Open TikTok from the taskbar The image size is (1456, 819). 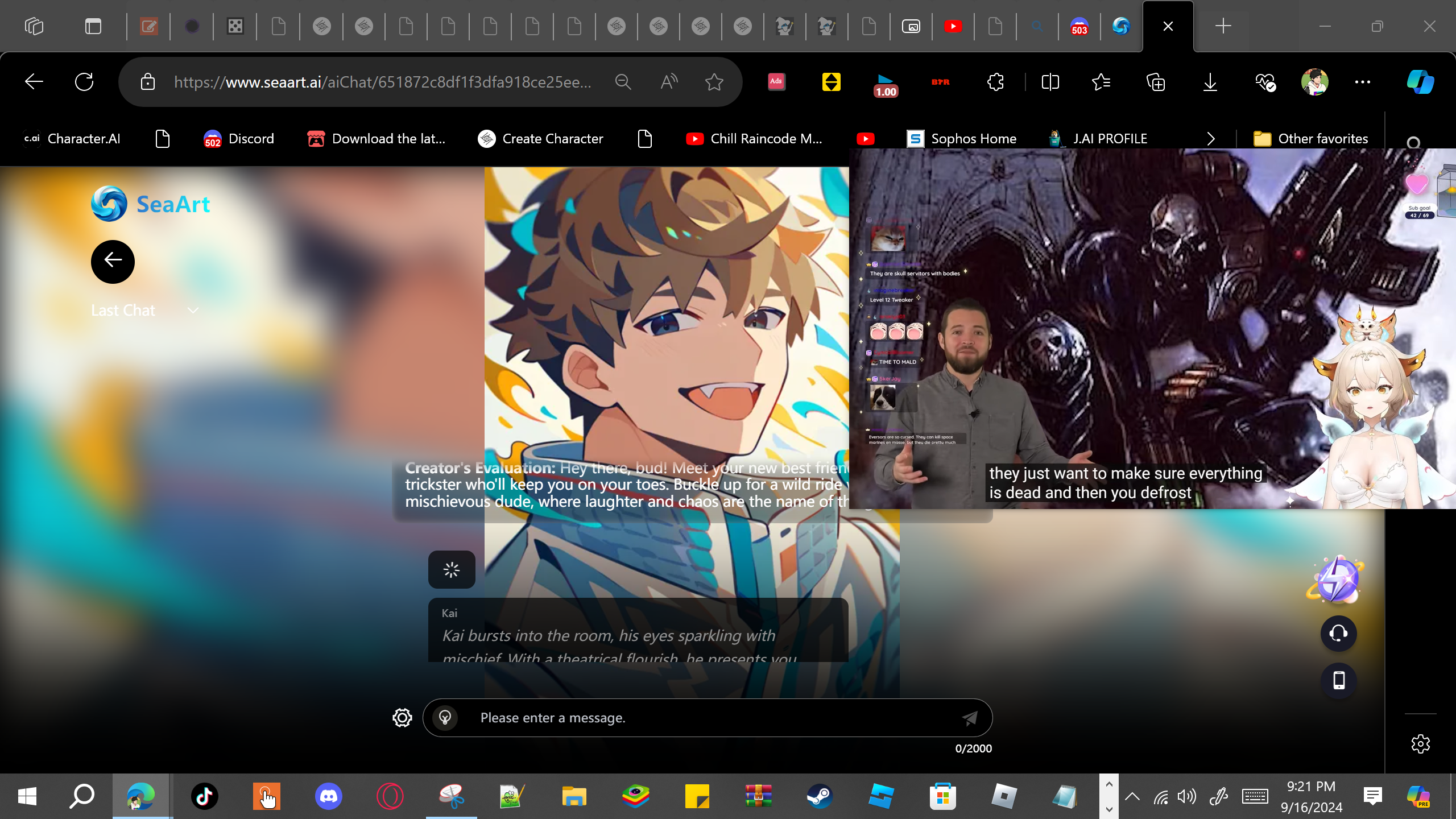pos(205,796)
